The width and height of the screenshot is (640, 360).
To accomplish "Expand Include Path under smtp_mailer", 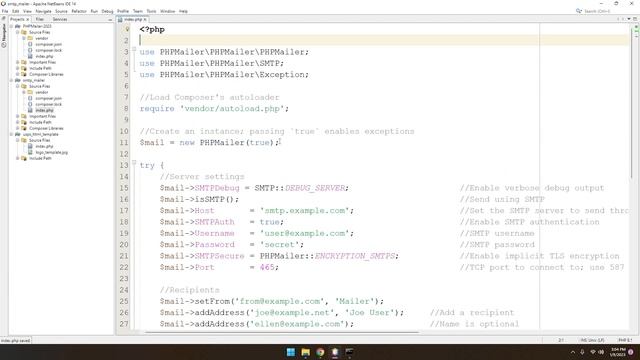I will (x=18, y=122).
